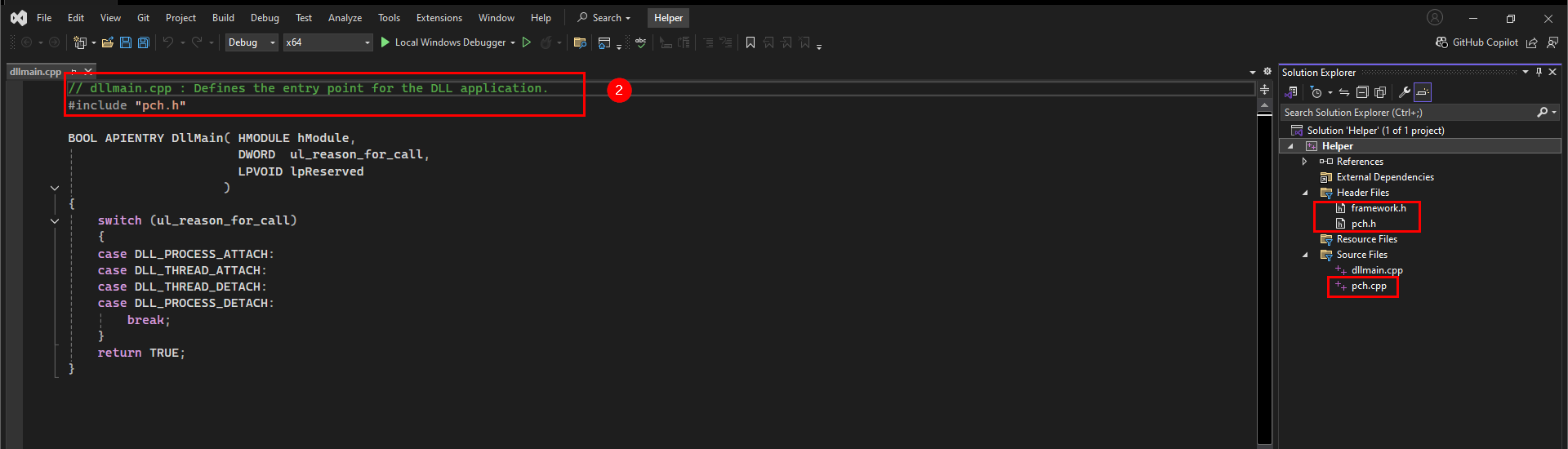The image size is (1568, 449).
Task: Click Start Without Debugging outline play icon
Action: click(527, 42)
